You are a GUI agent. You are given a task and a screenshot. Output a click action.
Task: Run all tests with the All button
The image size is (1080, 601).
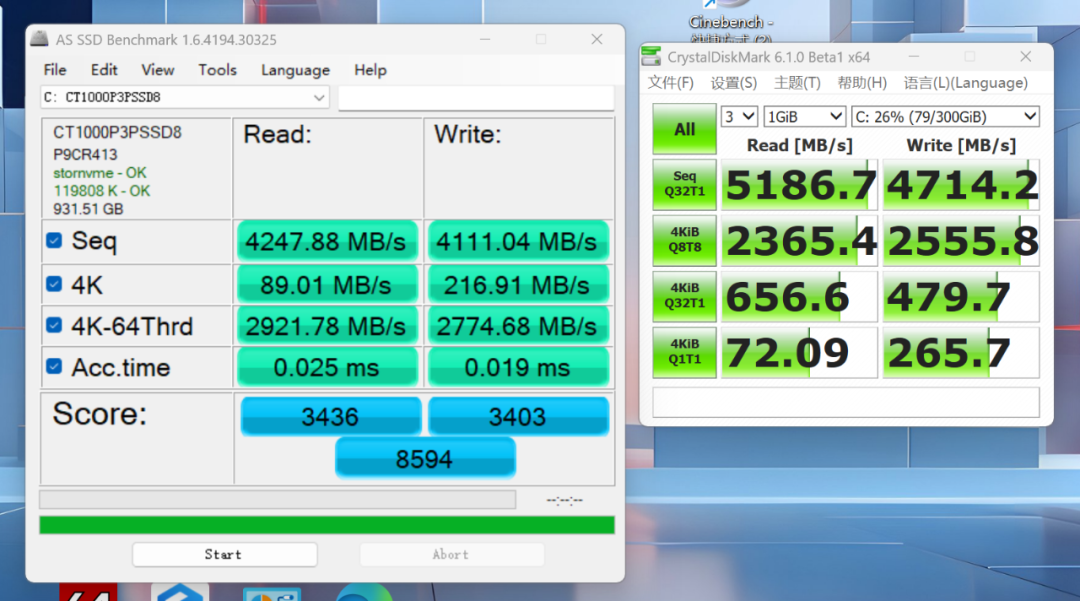tap(684, 129)
